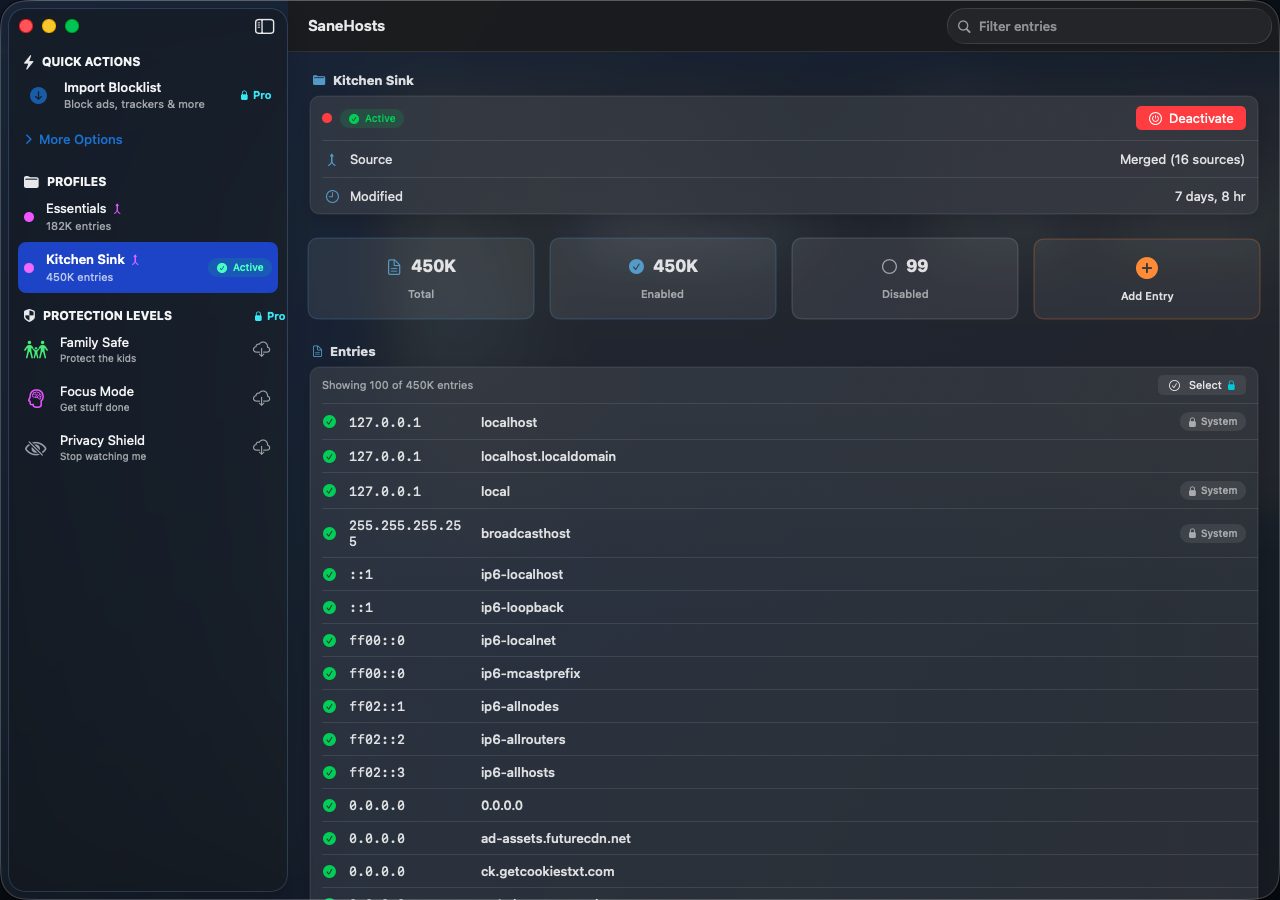Screen dimensions: 1280x900
Task: Select the Family Safe protection icon
Action: [35, 349]
